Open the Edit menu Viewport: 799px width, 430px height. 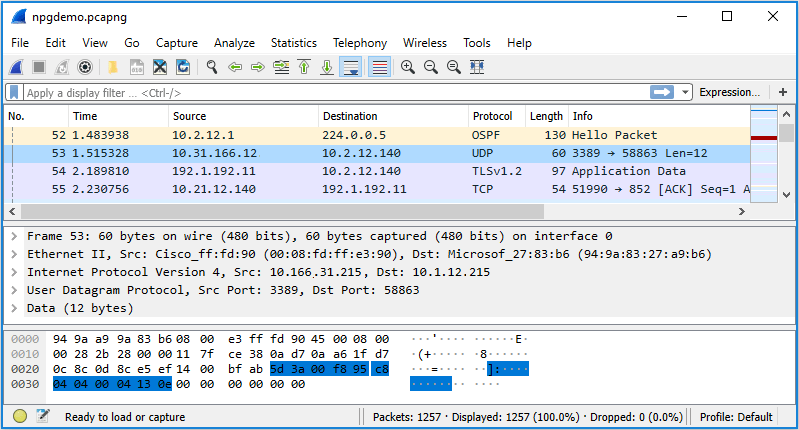pos(55,43)
